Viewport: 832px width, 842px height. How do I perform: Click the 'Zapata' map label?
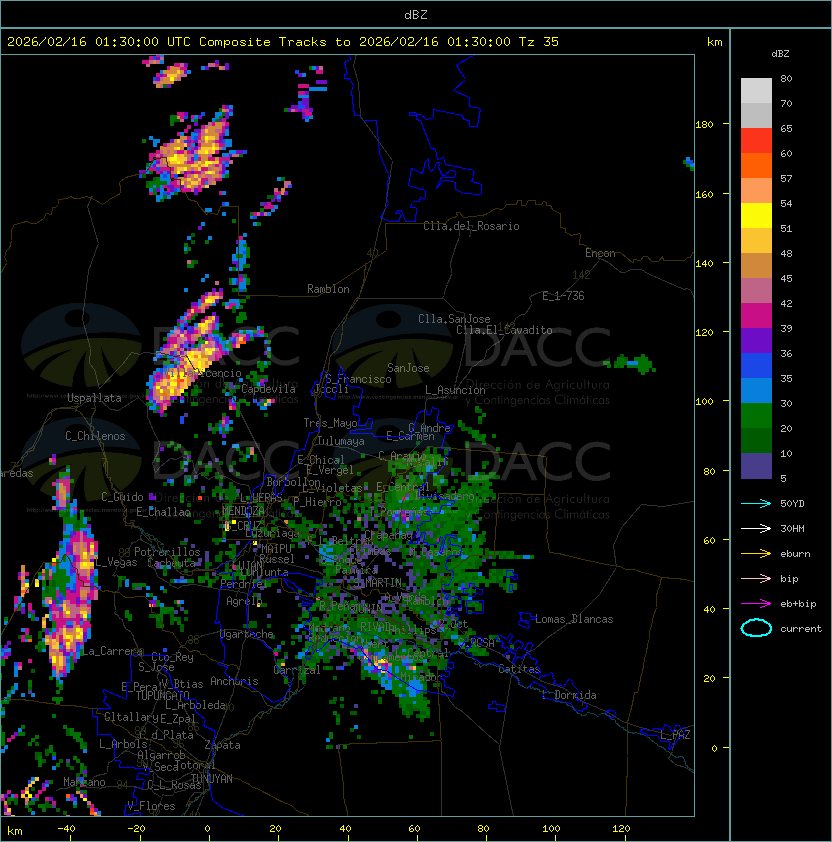pos(222,745)
